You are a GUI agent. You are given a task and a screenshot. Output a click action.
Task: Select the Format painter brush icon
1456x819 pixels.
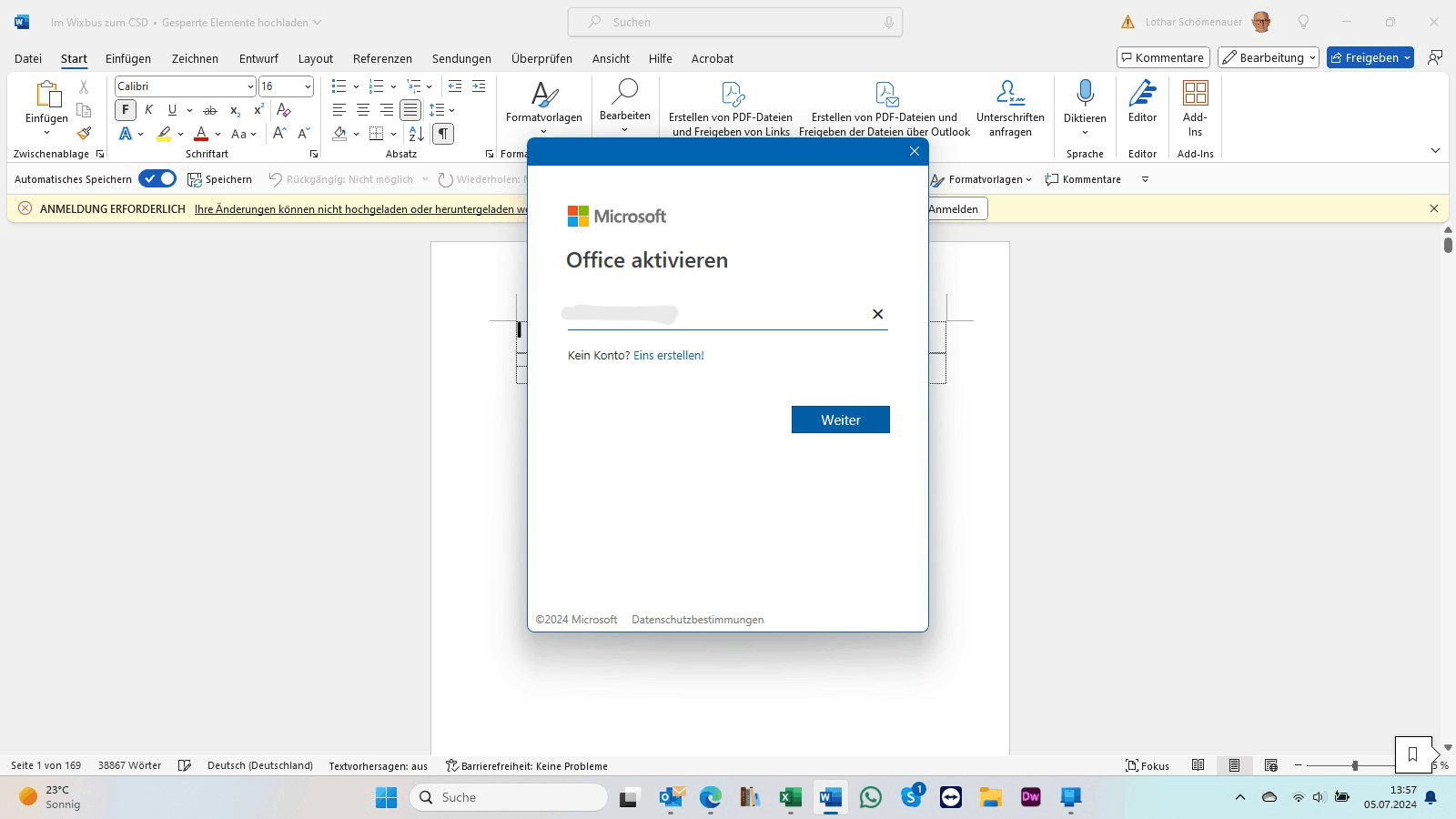click(84, 134)
